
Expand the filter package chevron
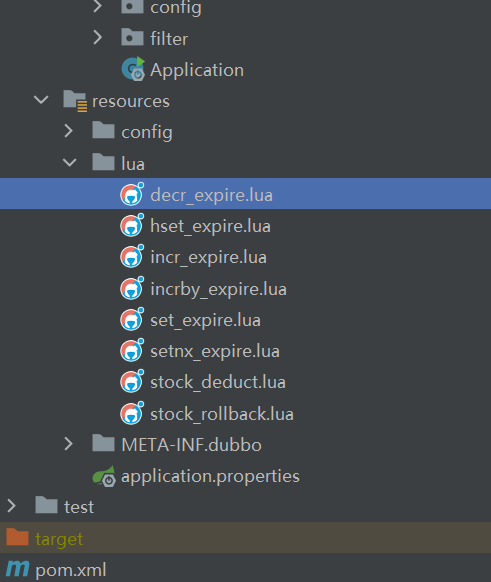click(x=98, y=37)
